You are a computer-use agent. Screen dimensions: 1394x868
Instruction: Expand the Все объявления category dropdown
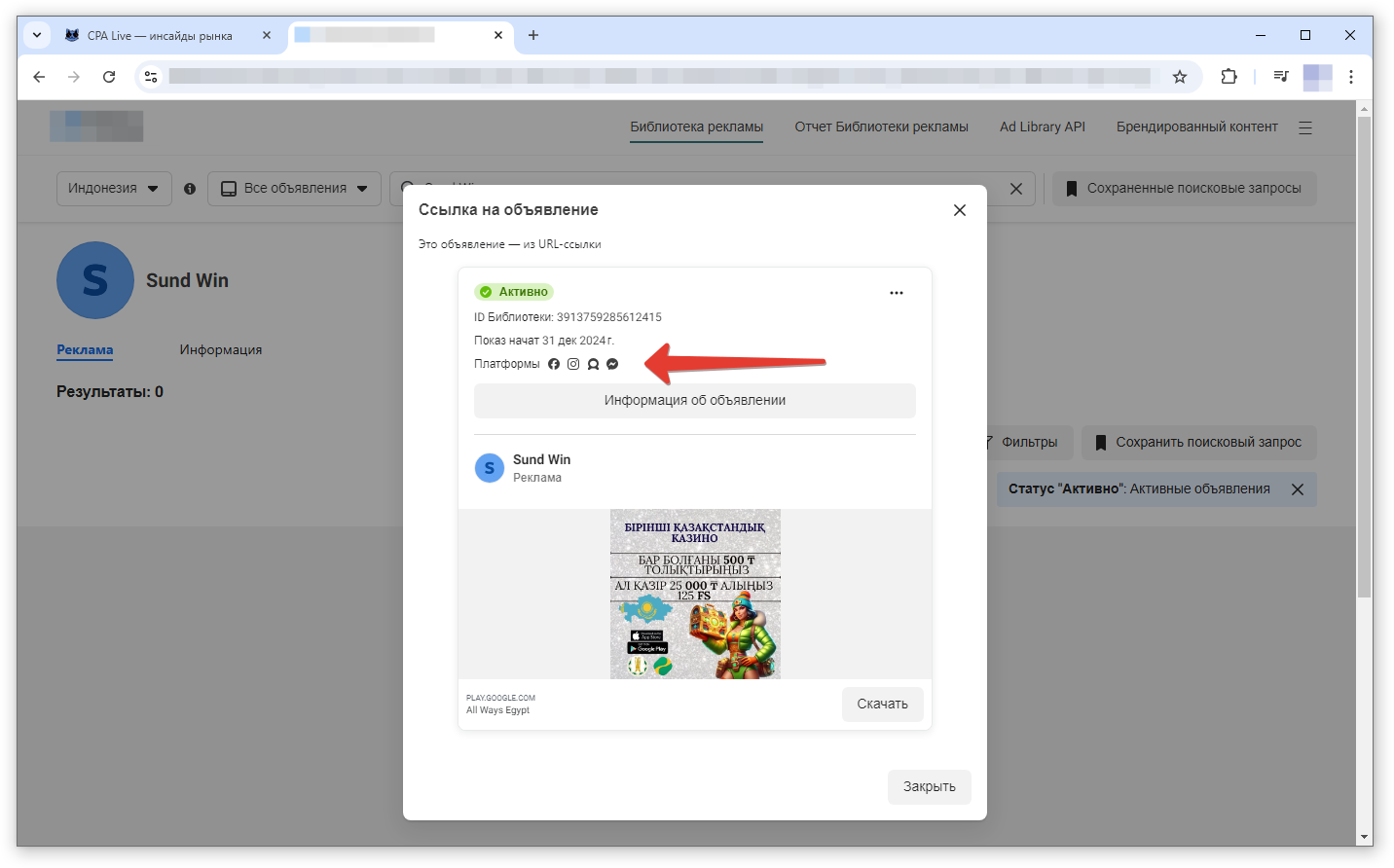pos(295,189)
